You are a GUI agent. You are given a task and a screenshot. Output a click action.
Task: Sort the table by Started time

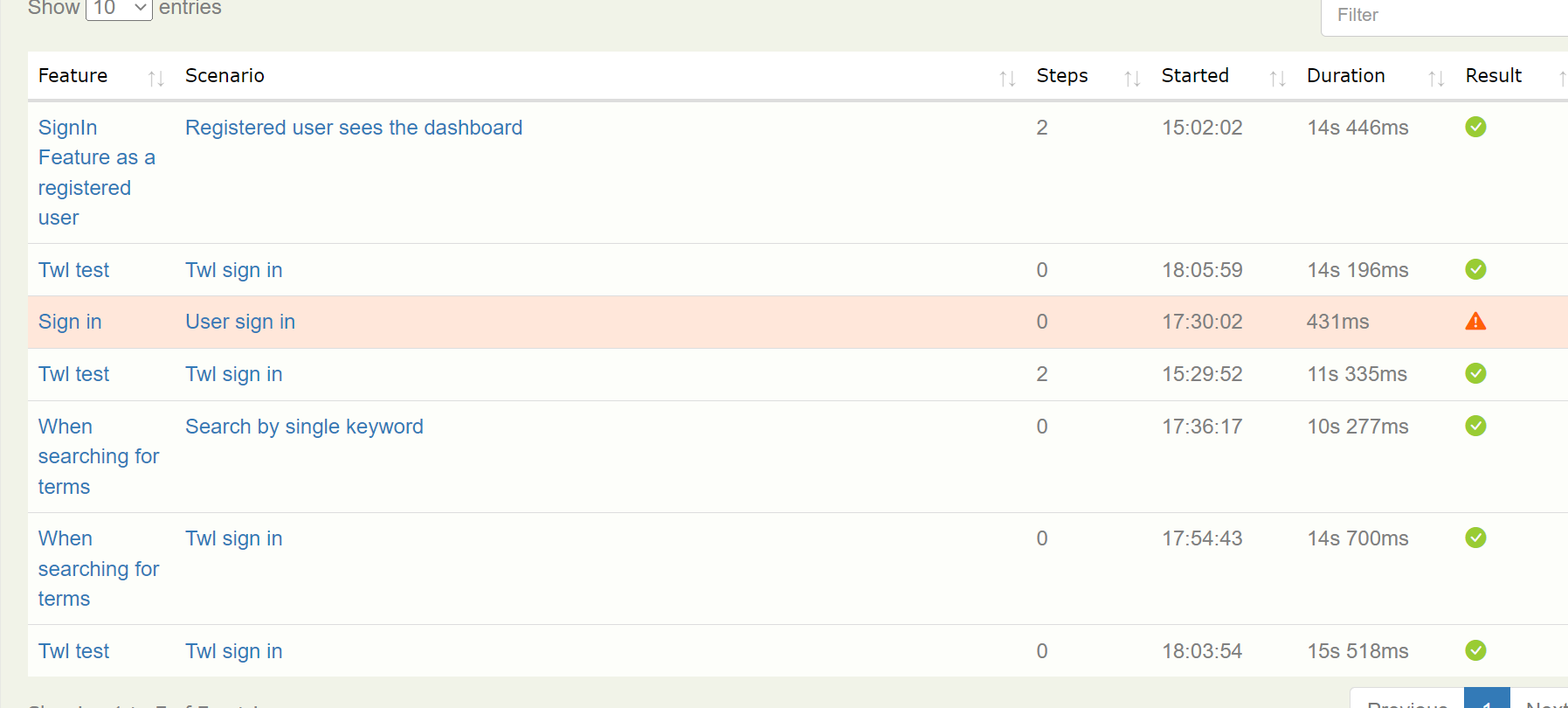[1277, 79]
